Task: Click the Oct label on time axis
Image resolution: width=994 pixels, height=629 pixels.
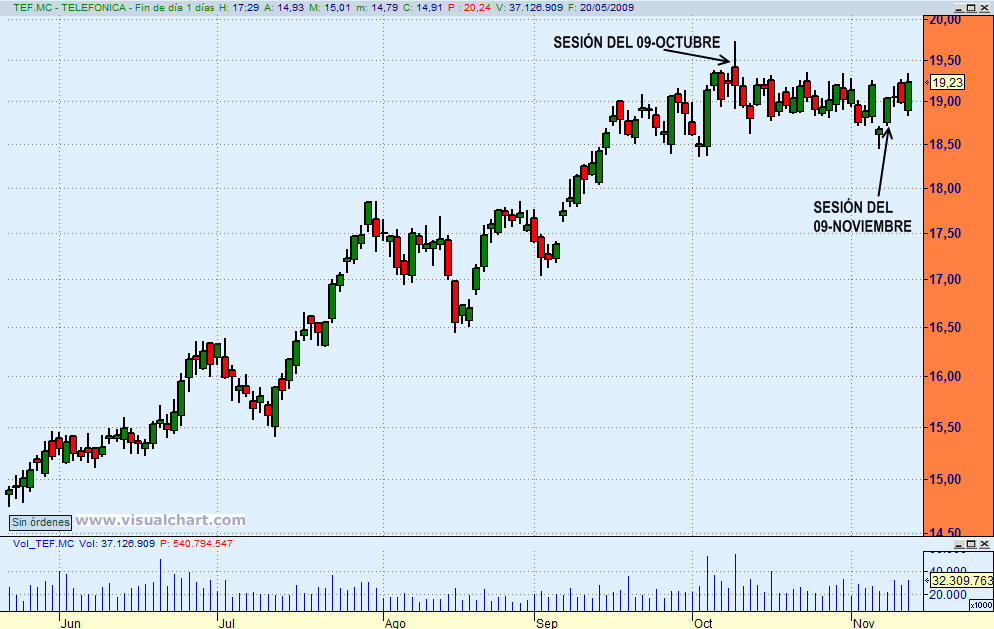Action: 704,623
